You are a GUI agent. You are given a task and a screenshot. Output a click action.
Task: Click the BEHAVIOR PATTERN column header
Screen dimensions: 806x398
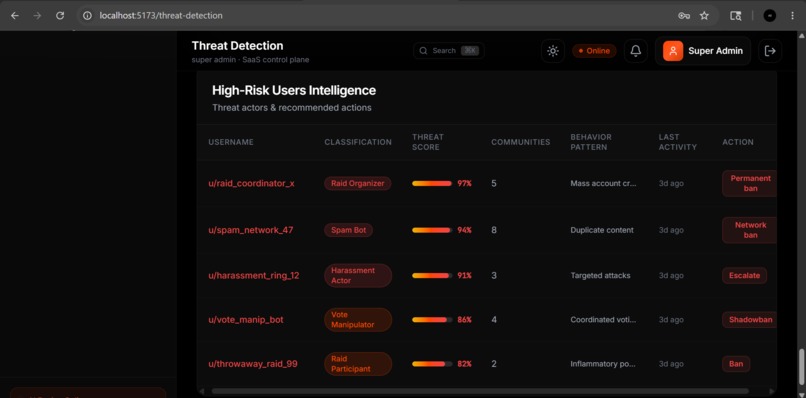(x=591, y=142)
